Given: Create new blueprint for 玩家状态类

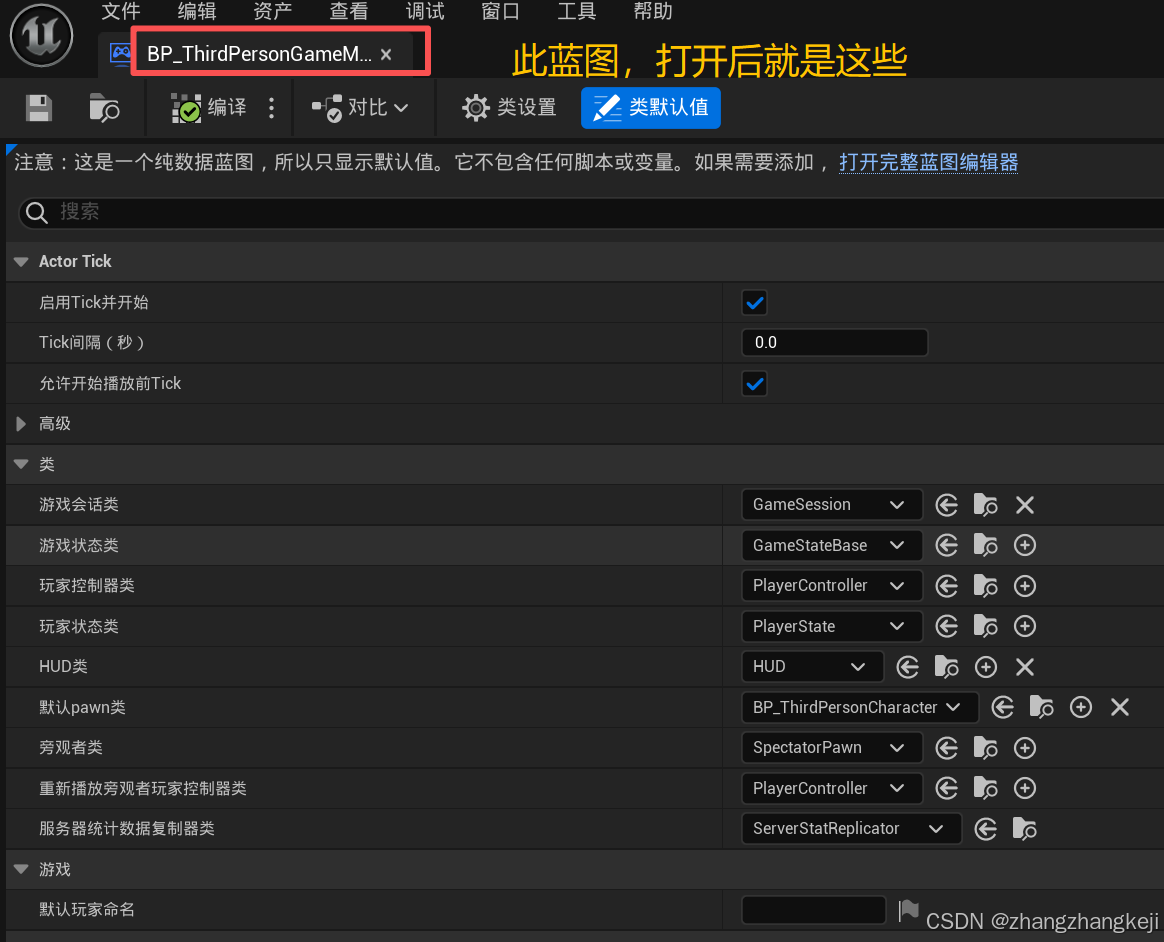Looking at the screenshot, I should click(x=1024, y=627).
